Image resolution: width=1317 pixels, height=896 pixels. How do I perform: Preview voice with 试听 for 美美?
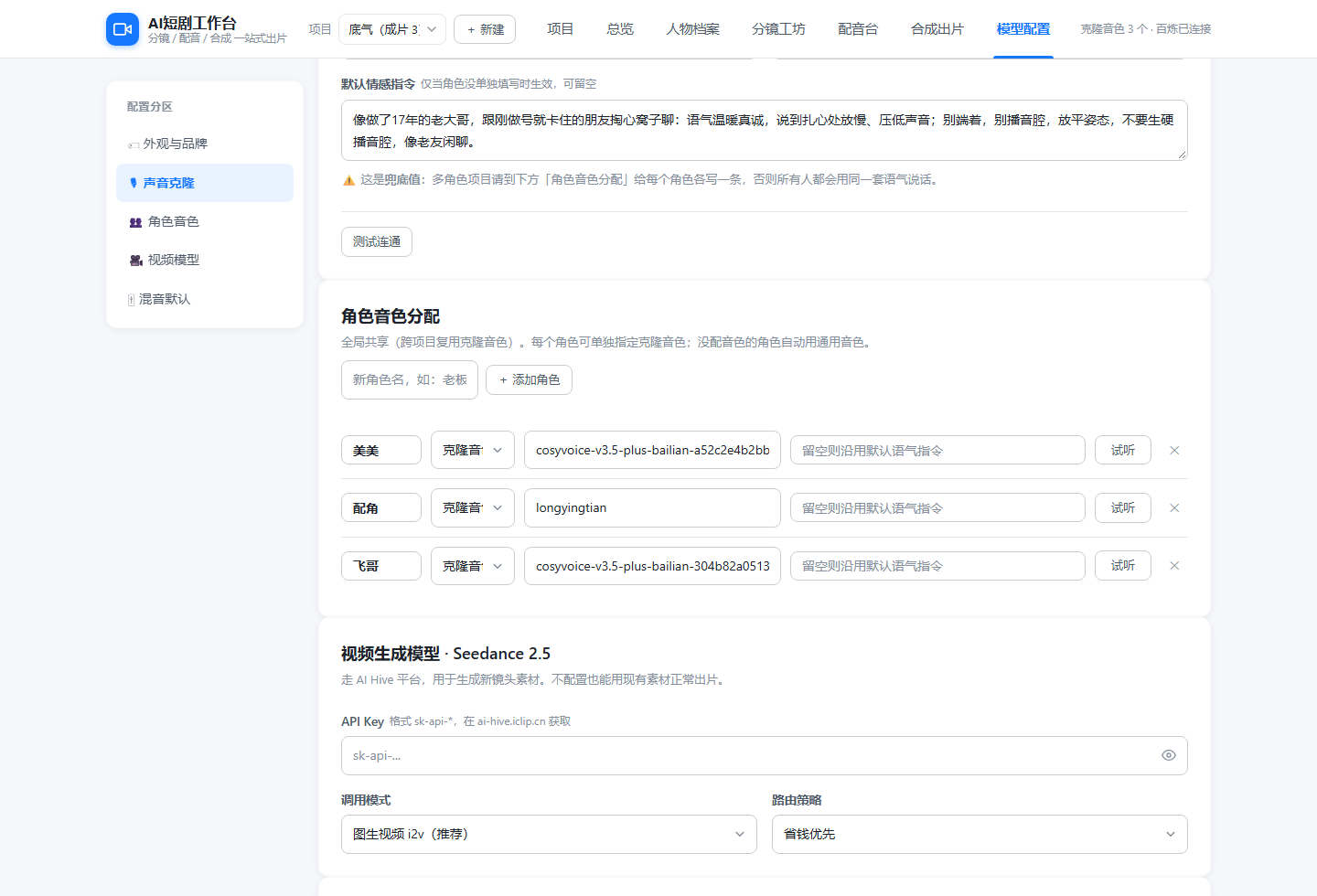(1123, 450)
